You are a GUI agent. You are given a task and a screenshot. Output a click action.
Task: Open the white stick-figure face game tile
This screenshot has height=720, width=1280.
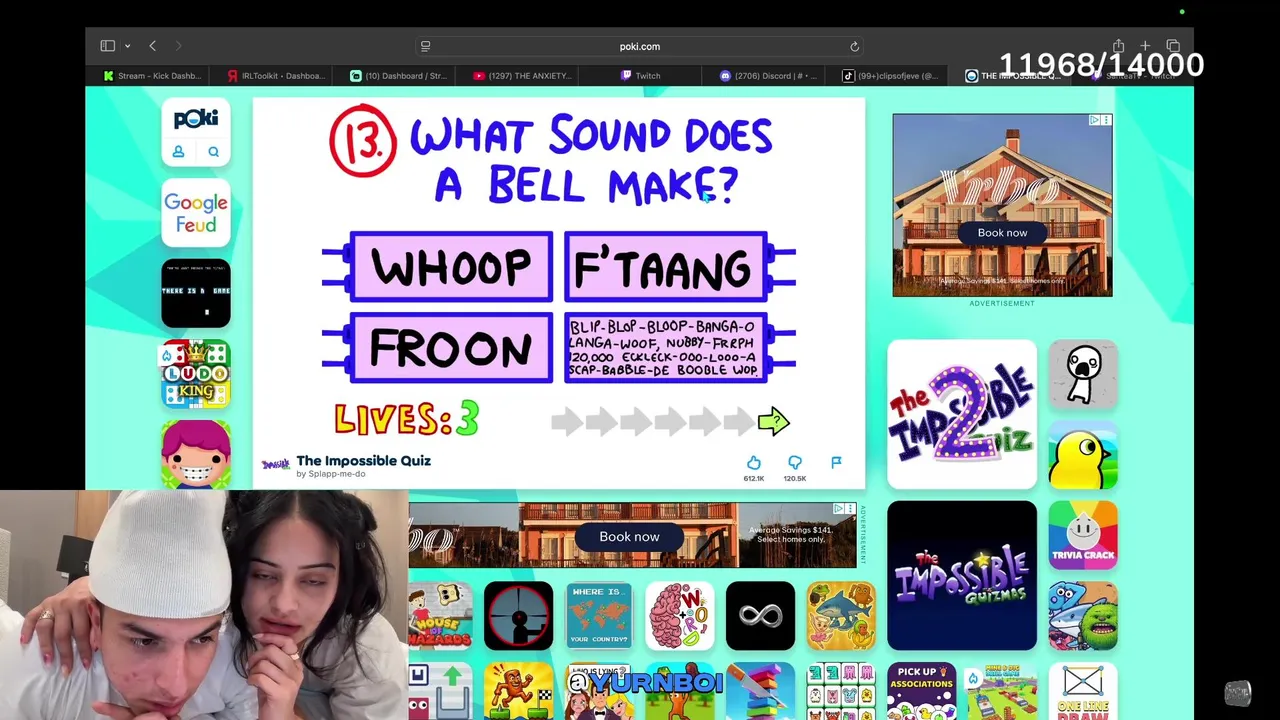[x=1083, y=374]
